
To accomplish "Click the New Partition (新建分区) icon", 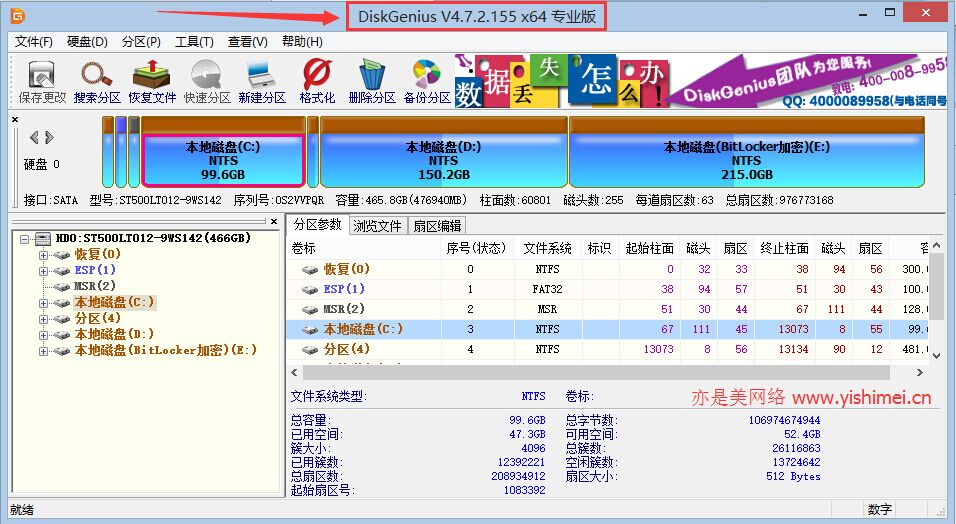I will tap(262, 81).
